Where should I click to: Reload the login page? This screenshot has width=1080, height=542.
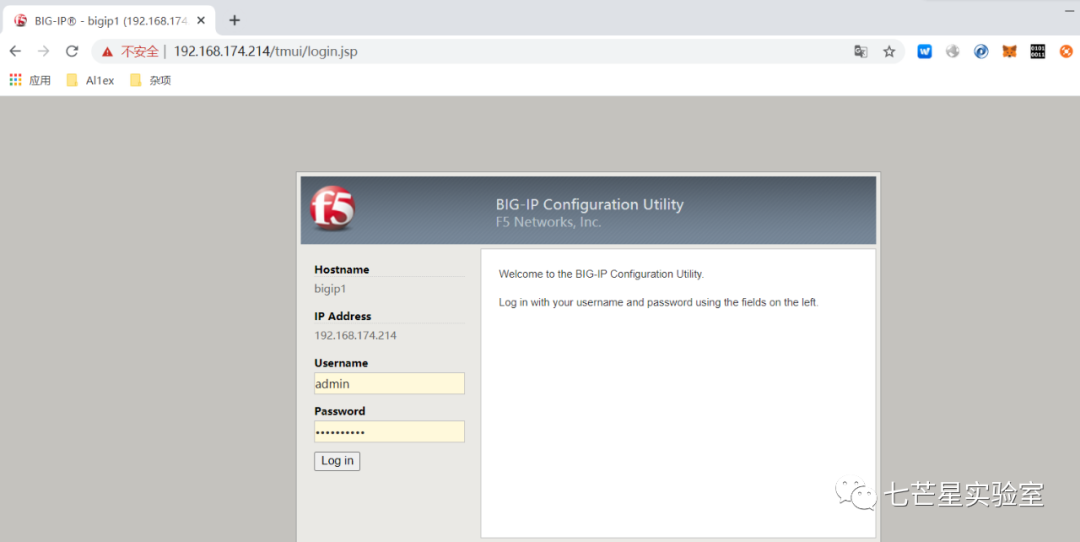[x=72, y=51]
